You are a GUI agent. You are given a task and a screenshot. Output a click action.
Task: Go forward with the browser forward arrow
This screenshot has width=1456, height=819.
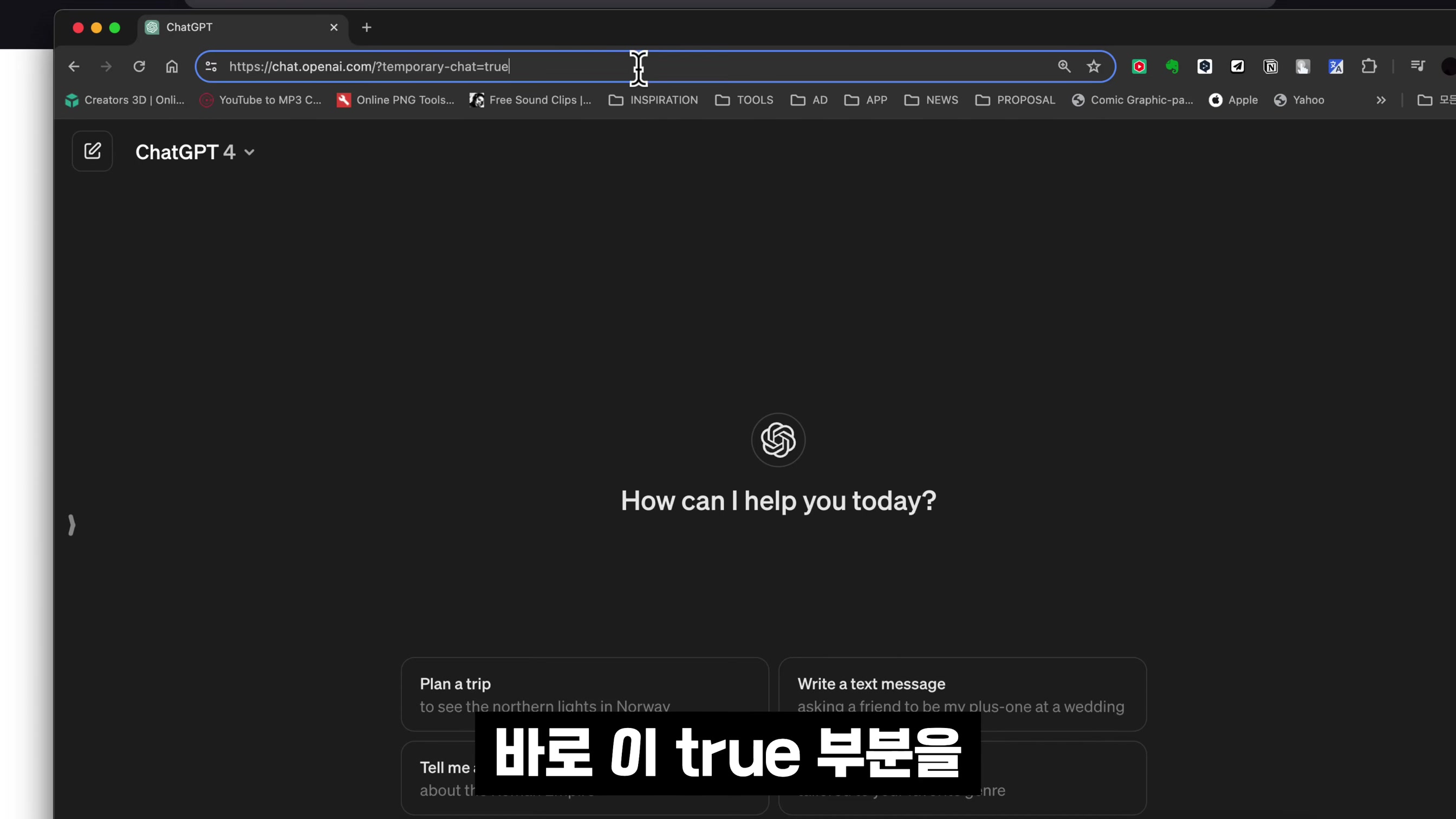[x=106, y=67]
